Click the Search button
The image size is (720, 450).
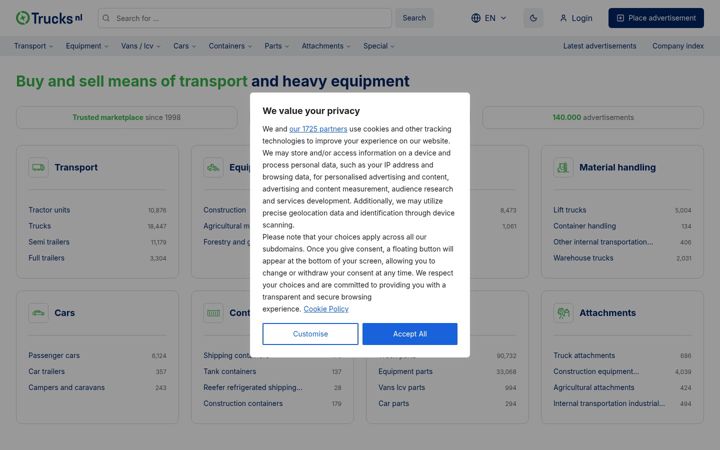click(414, 18)
